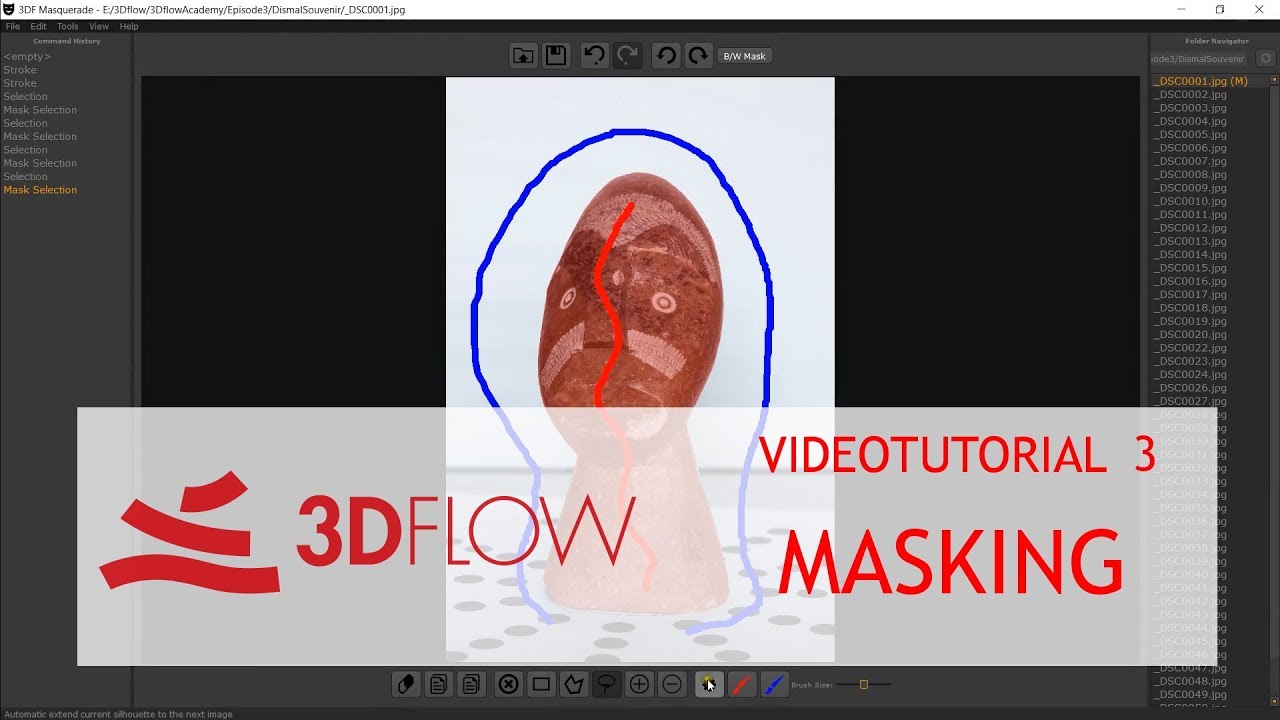Undo the last action
The height and width of the screenshot is (720, 1280).
pos(594,56)
